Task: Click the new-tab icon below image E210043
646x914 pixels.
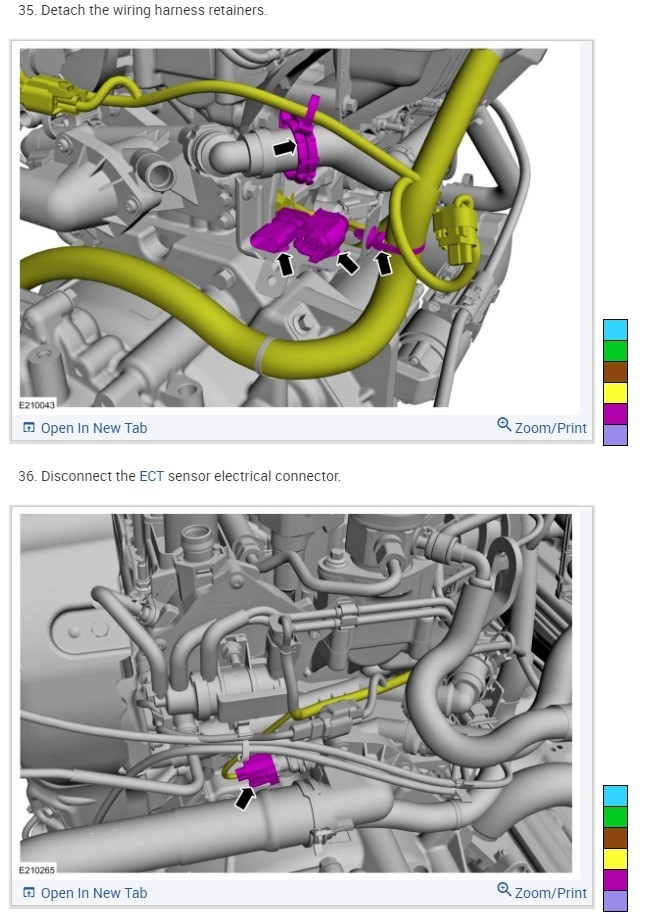Action: 29,428
